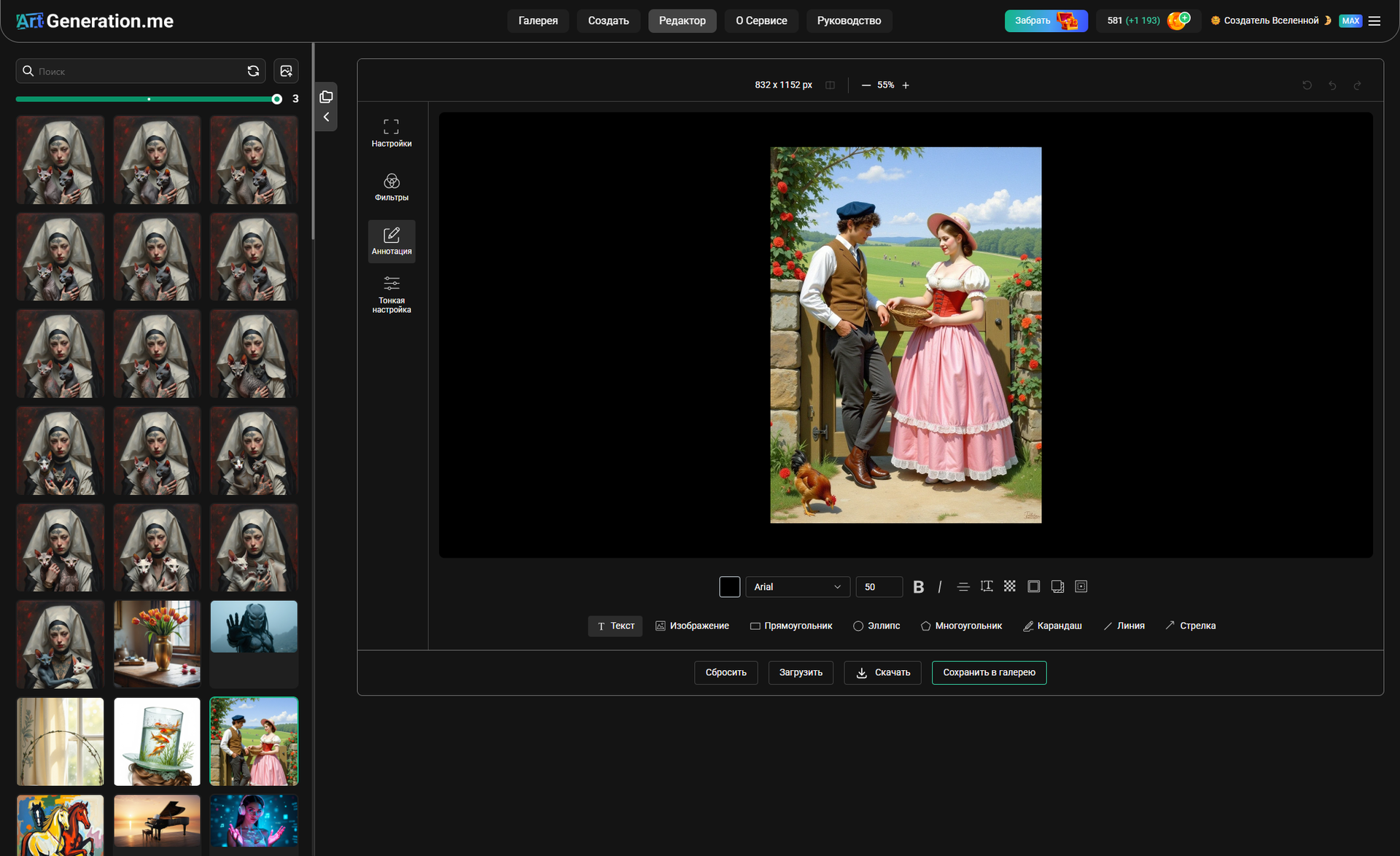This screenshot has height=856, width=1400.
Task: Open the Создать tab
Action: click(608, 20)
